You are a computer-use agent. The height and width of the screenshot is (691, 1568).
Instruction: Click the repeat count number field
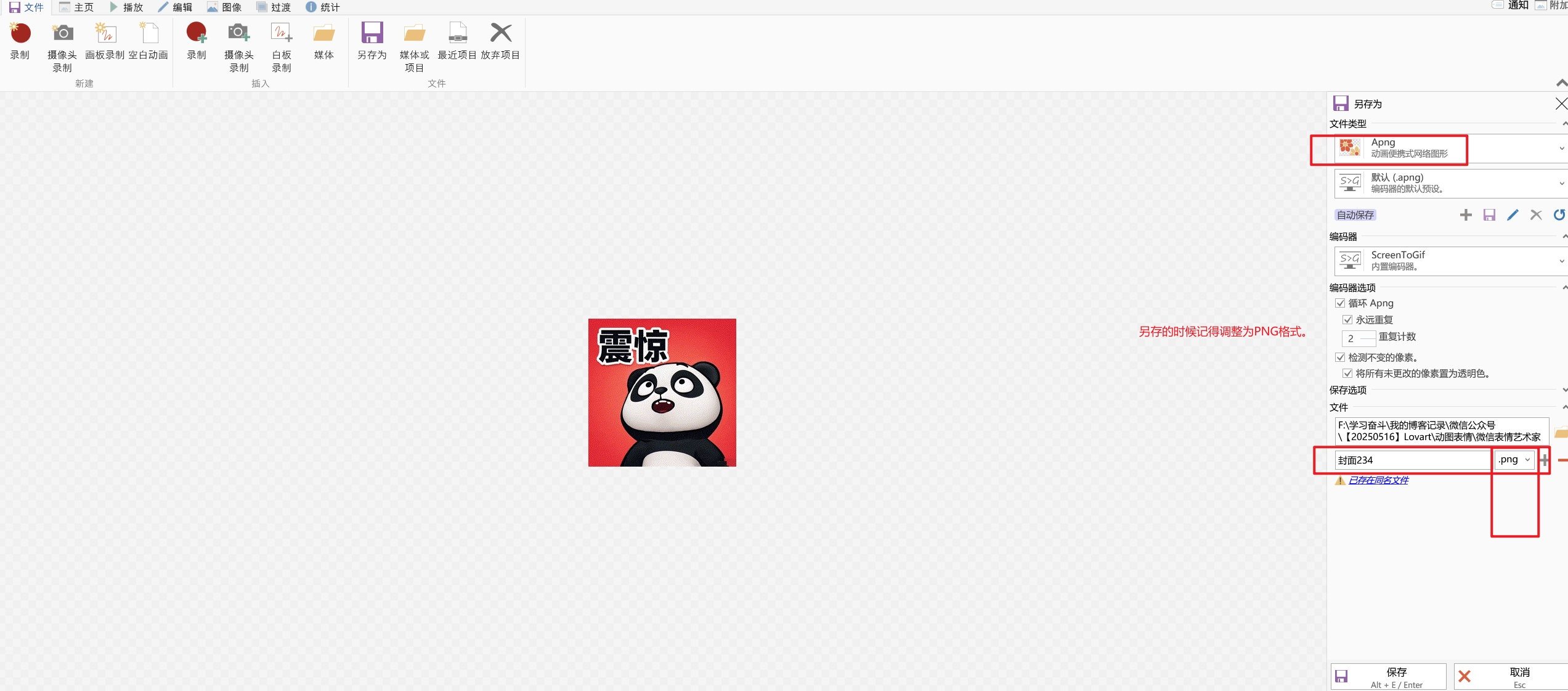(x=1359, y=338)
